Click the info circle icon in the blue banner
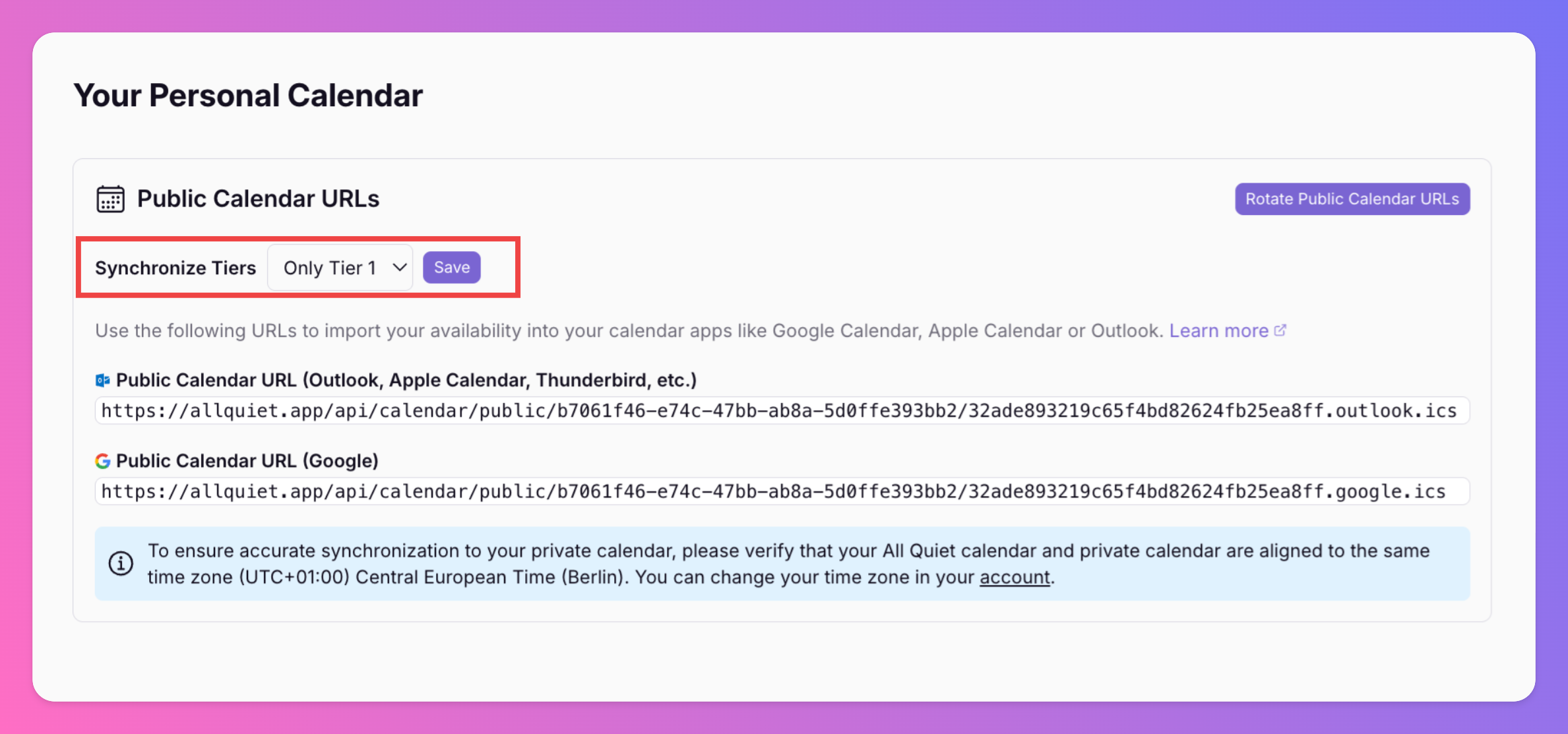Screen dimensions: 1568x734 tap(121, 563)
